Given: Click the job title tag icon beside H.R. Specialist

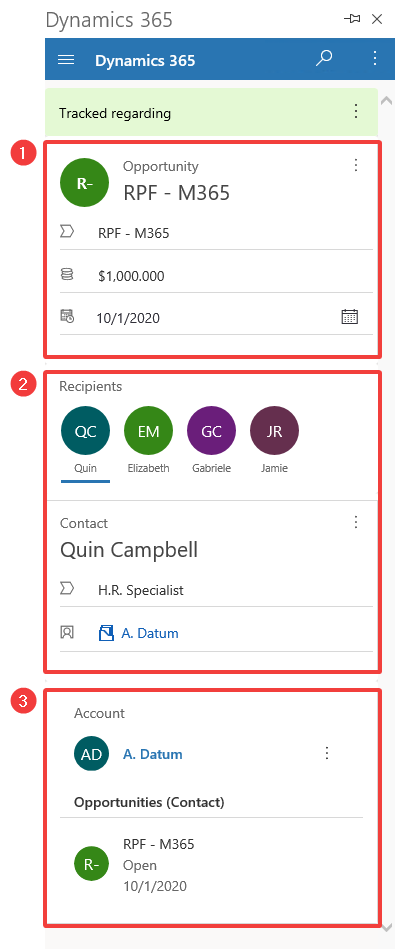Looking at the screenshot, I should [67, 588].
